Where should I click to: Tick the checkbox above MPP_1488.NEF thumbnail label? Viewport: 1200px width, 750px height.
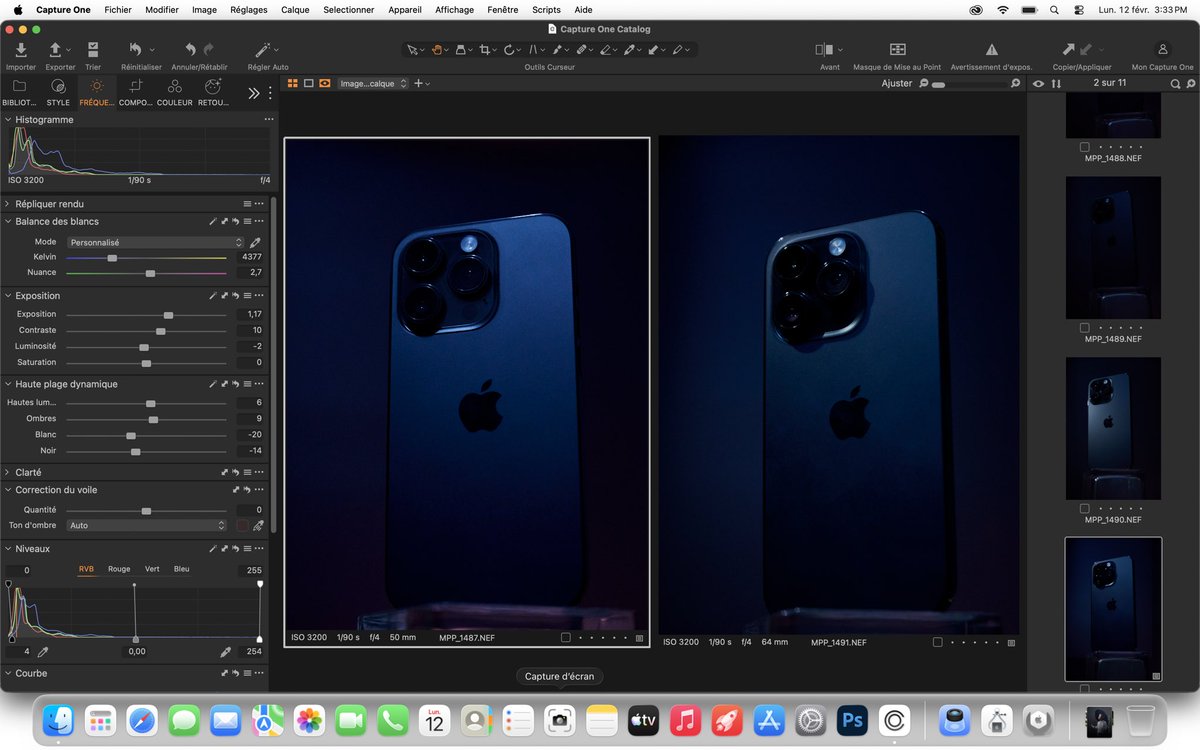pos(1085,147)
